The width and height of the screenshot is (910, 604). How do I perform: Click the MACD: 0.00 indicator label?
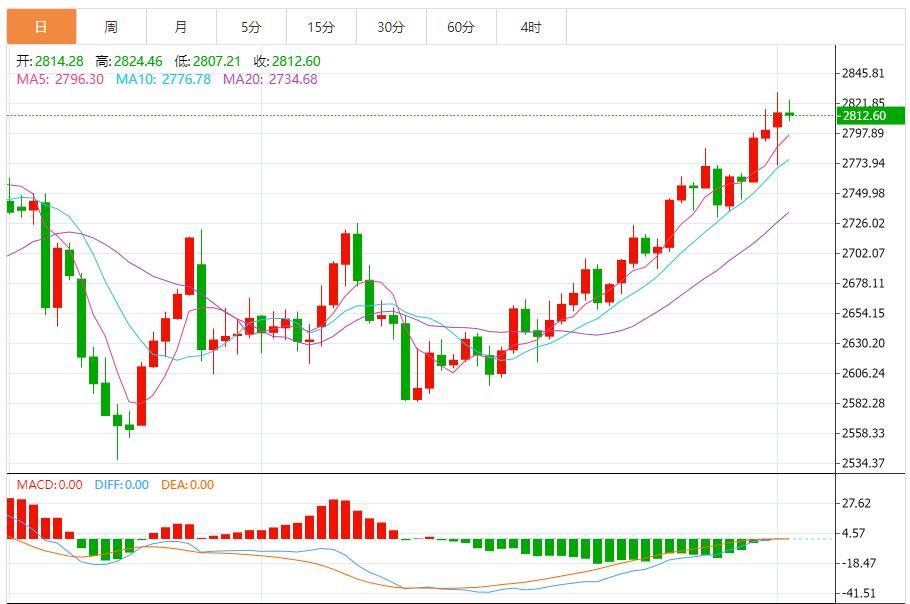coord(49,485)
